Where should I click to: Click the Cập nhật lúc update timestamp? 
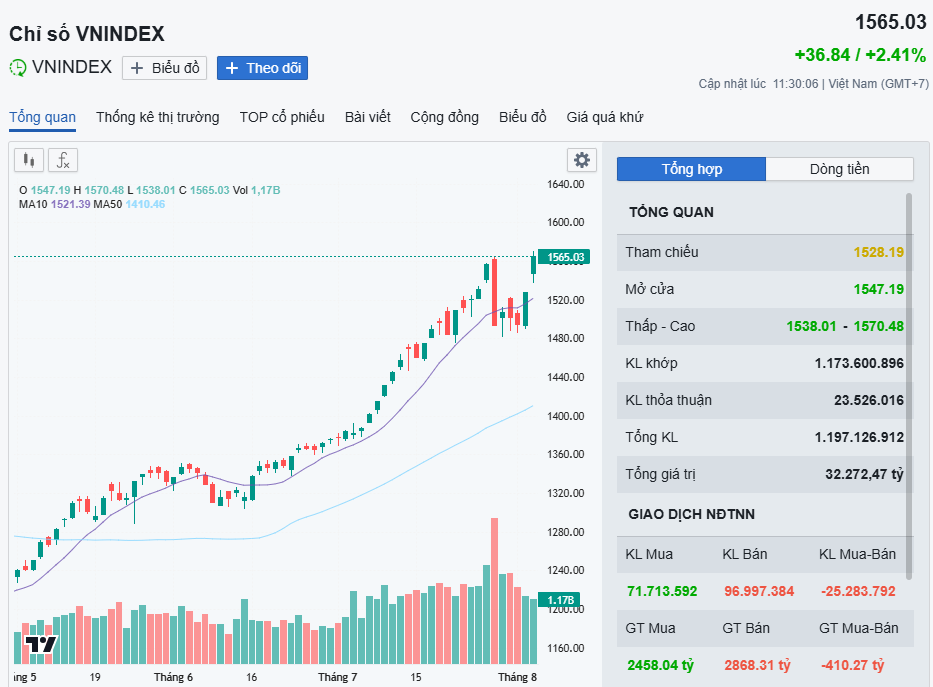point(813,84)
